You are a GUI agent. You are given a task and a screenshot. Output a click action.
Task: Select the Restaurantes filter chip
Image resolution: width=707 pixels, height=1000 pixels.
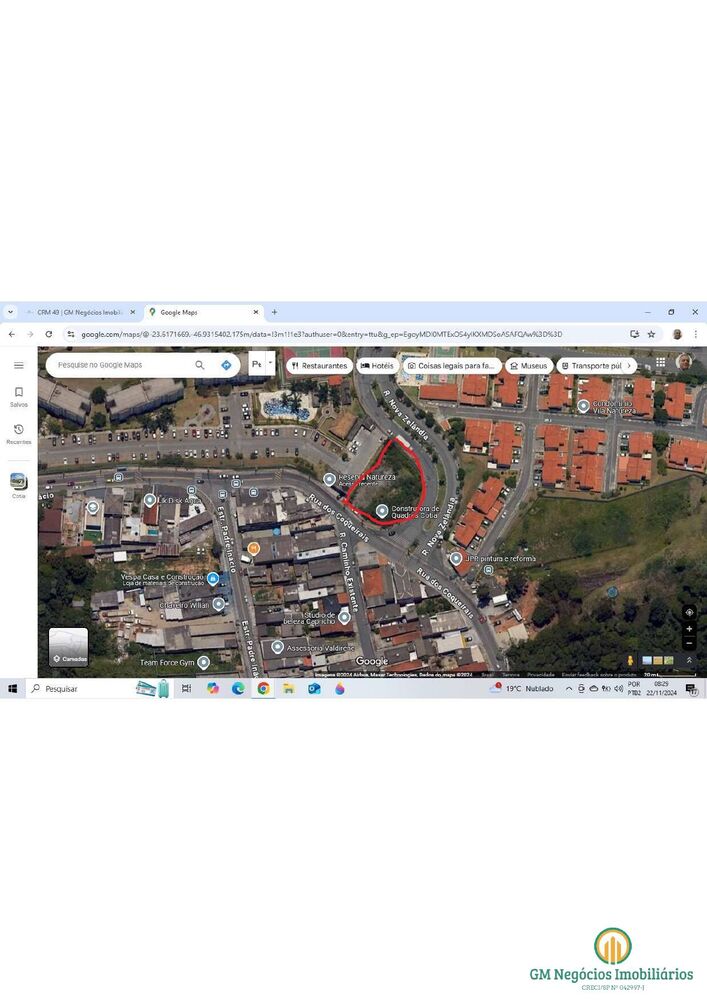click(x=319, y=365)
